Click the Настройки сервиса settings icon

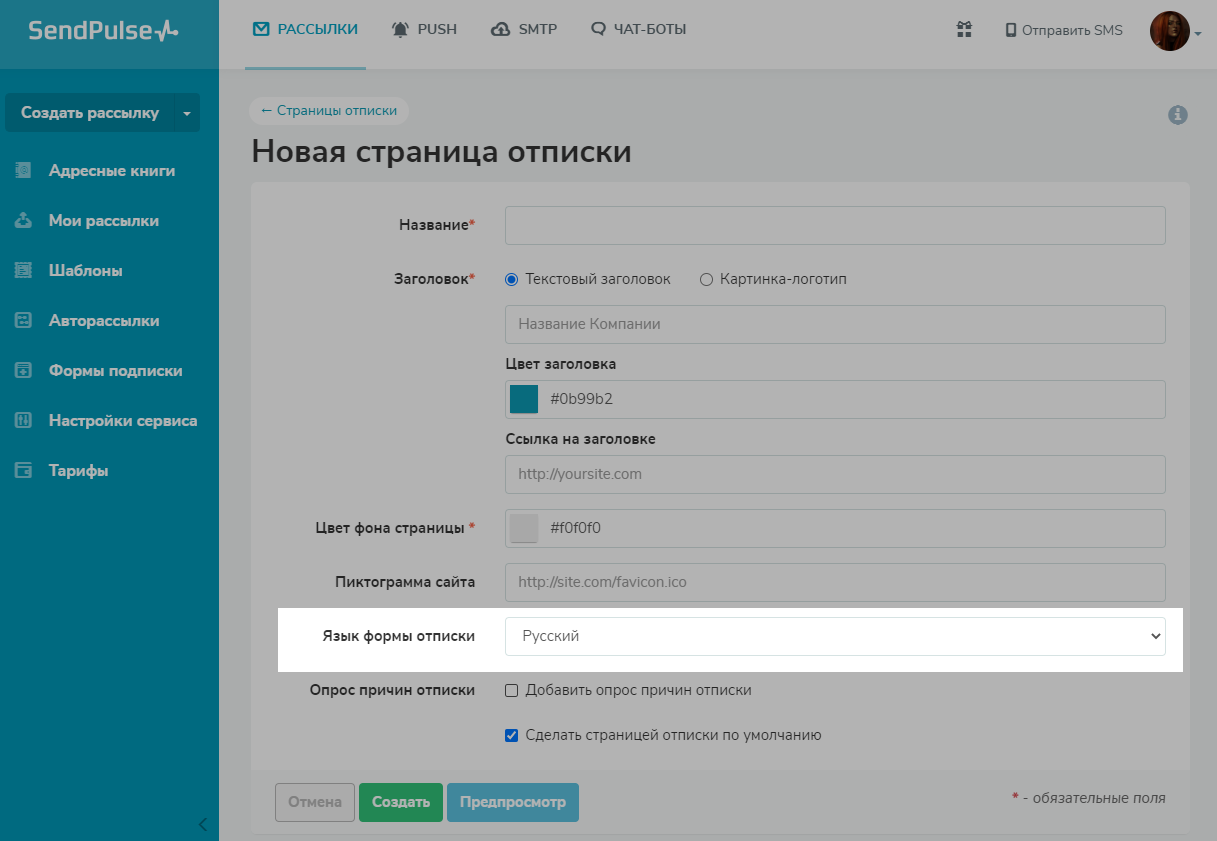click(24, 421)
